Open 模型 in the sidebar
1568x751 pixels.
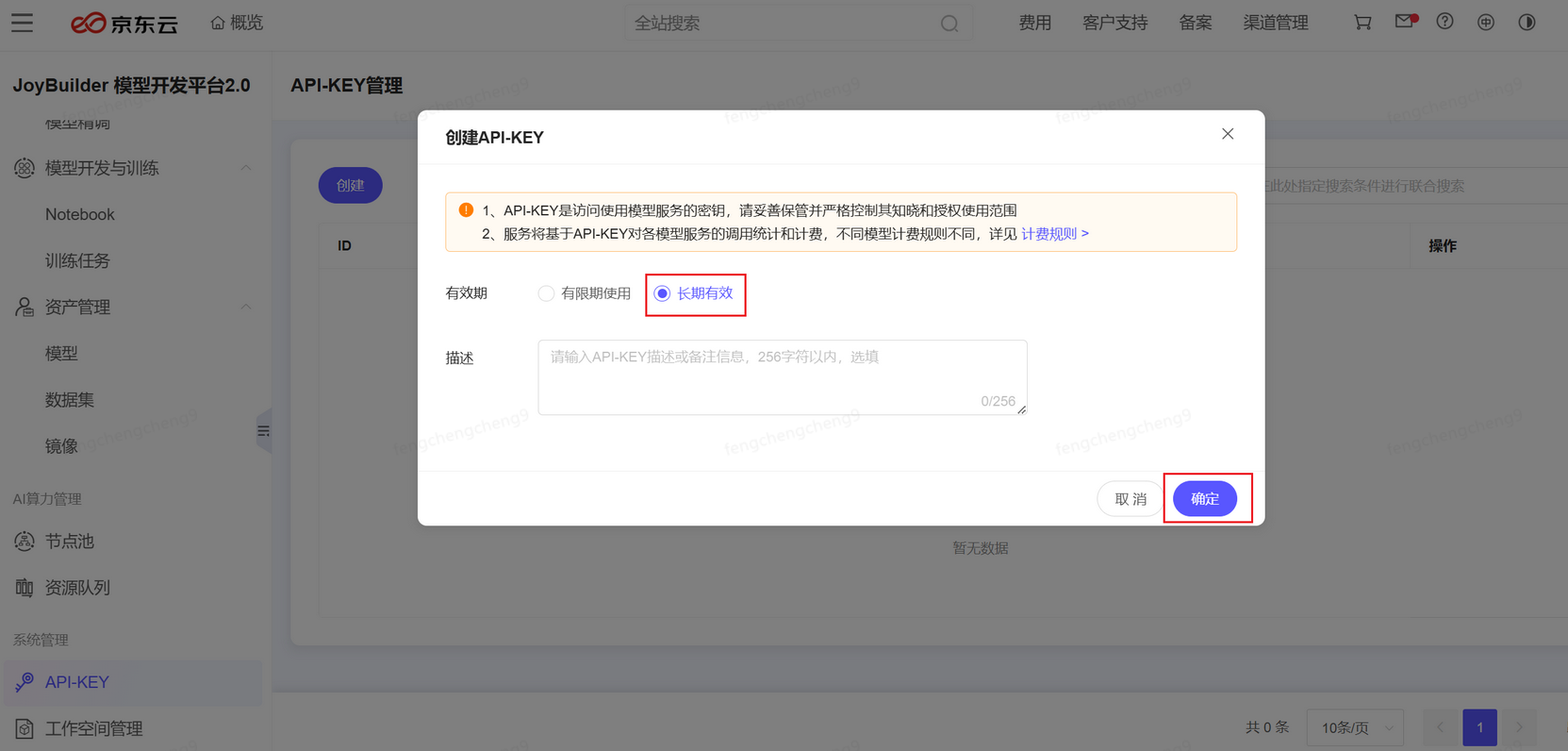click(61, 353)
